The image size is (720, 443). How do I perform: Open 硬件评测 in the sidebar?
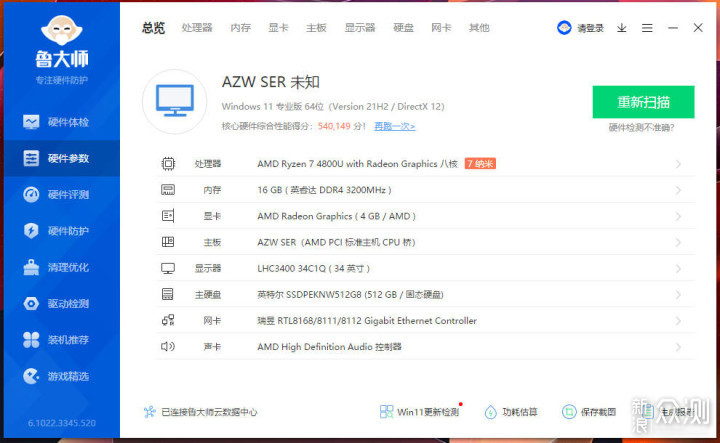click(x=62, y=195)
